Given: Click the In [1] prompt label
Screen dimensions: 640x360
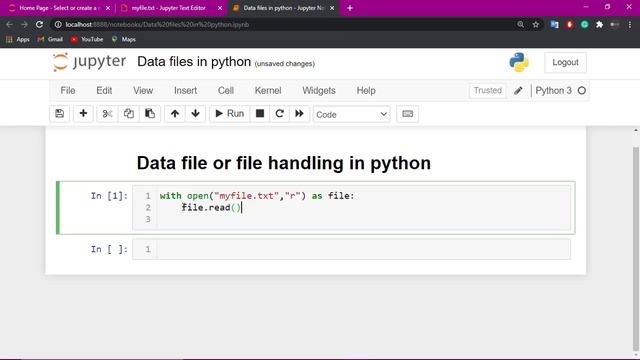Looking at the screenshot, I should (109, 196).
